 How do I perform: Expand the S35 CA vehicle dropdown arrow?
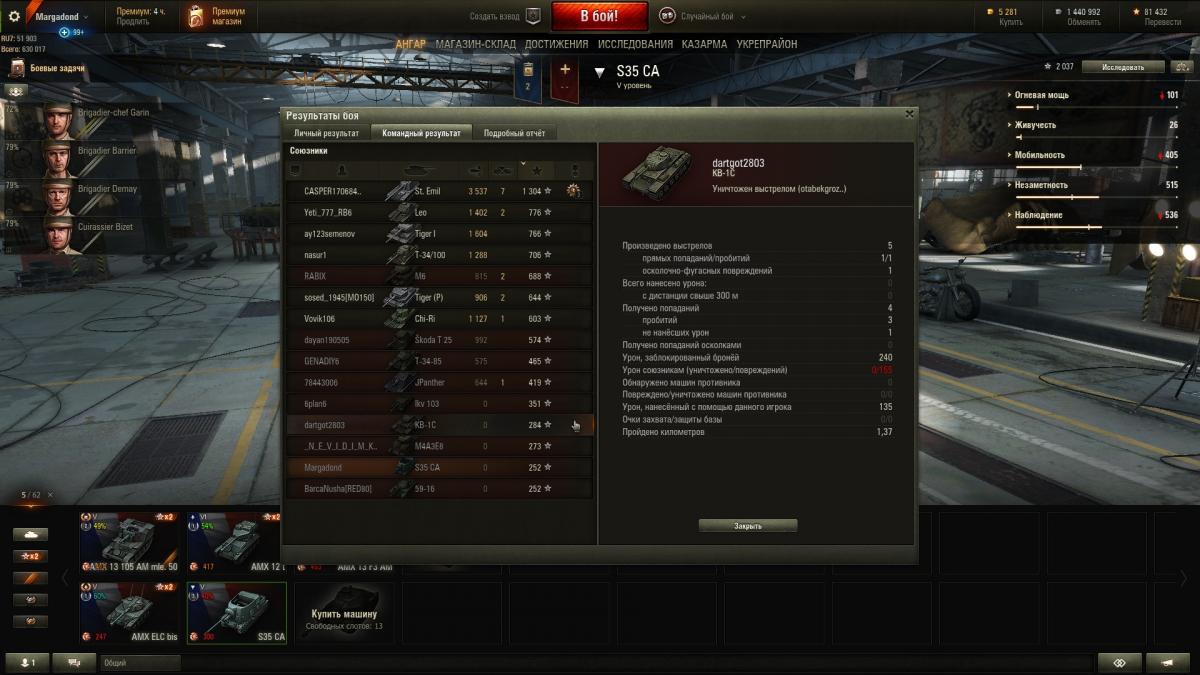coord(599,72)
